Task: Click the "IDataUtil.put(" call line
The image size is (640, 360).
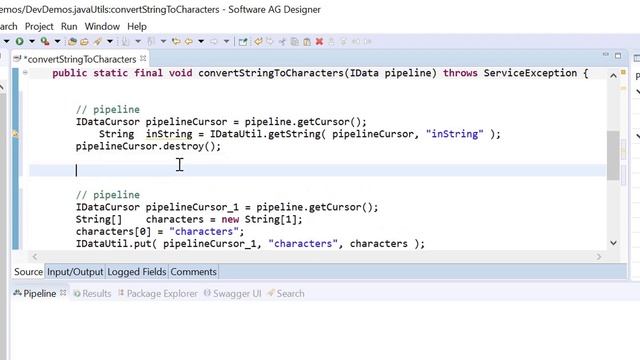Action: [x=250, y=244]
